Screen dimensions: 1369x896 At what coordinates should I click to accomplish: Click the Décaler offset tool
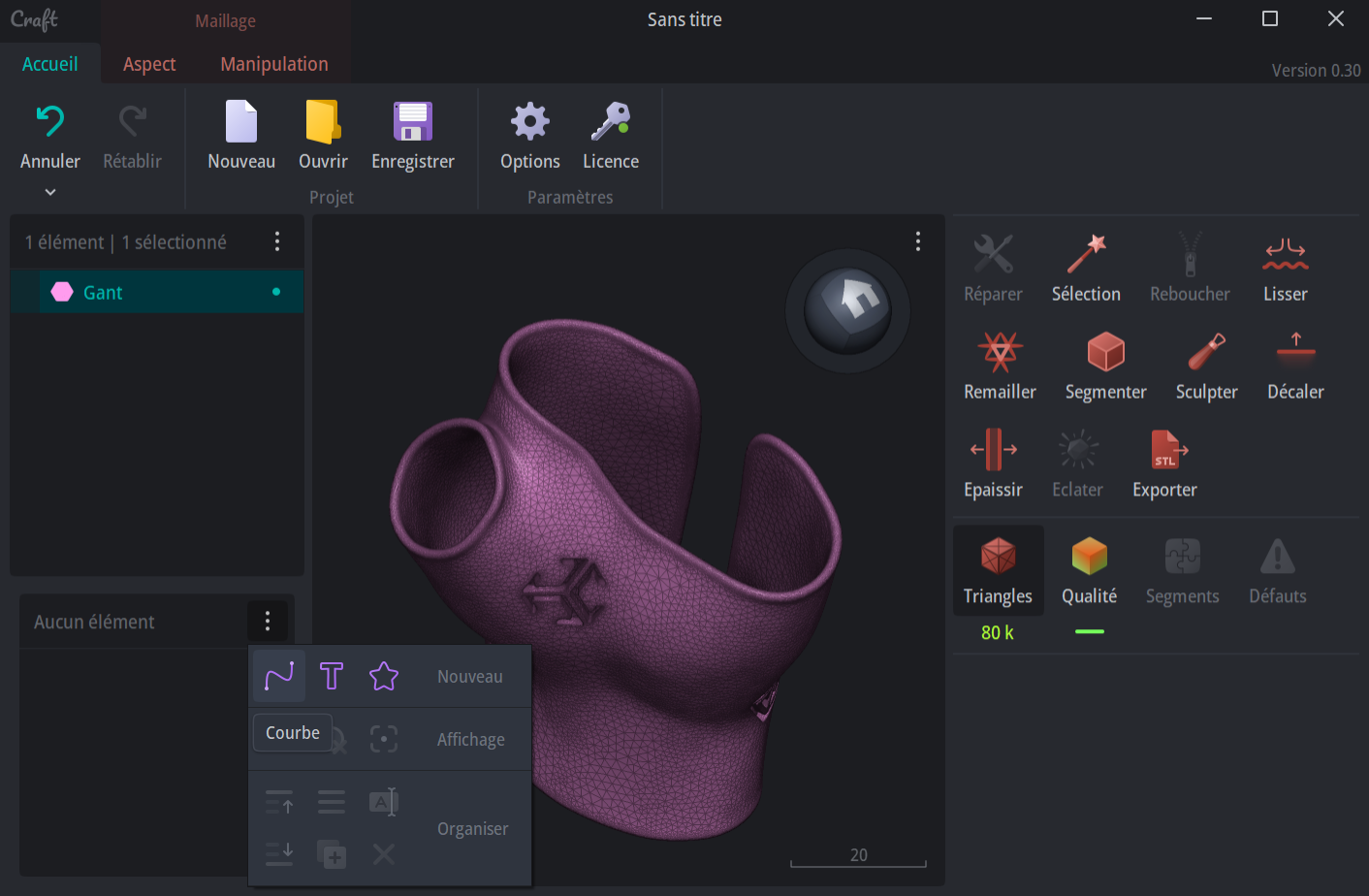(1295, 366)
